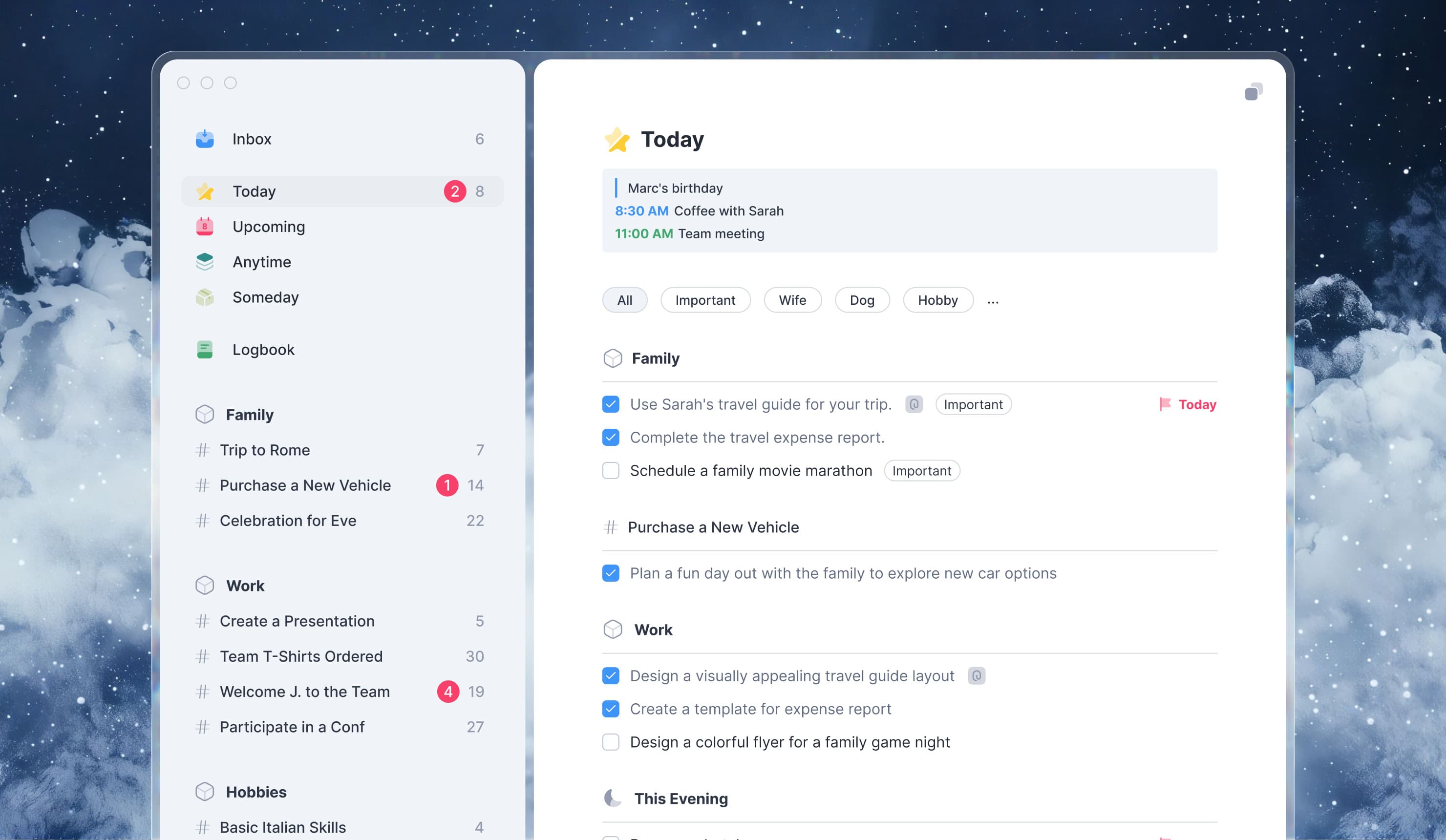Click the Logbook green book icon
The width and height of the screenshot is (1446, 840).
coord(204,349)
